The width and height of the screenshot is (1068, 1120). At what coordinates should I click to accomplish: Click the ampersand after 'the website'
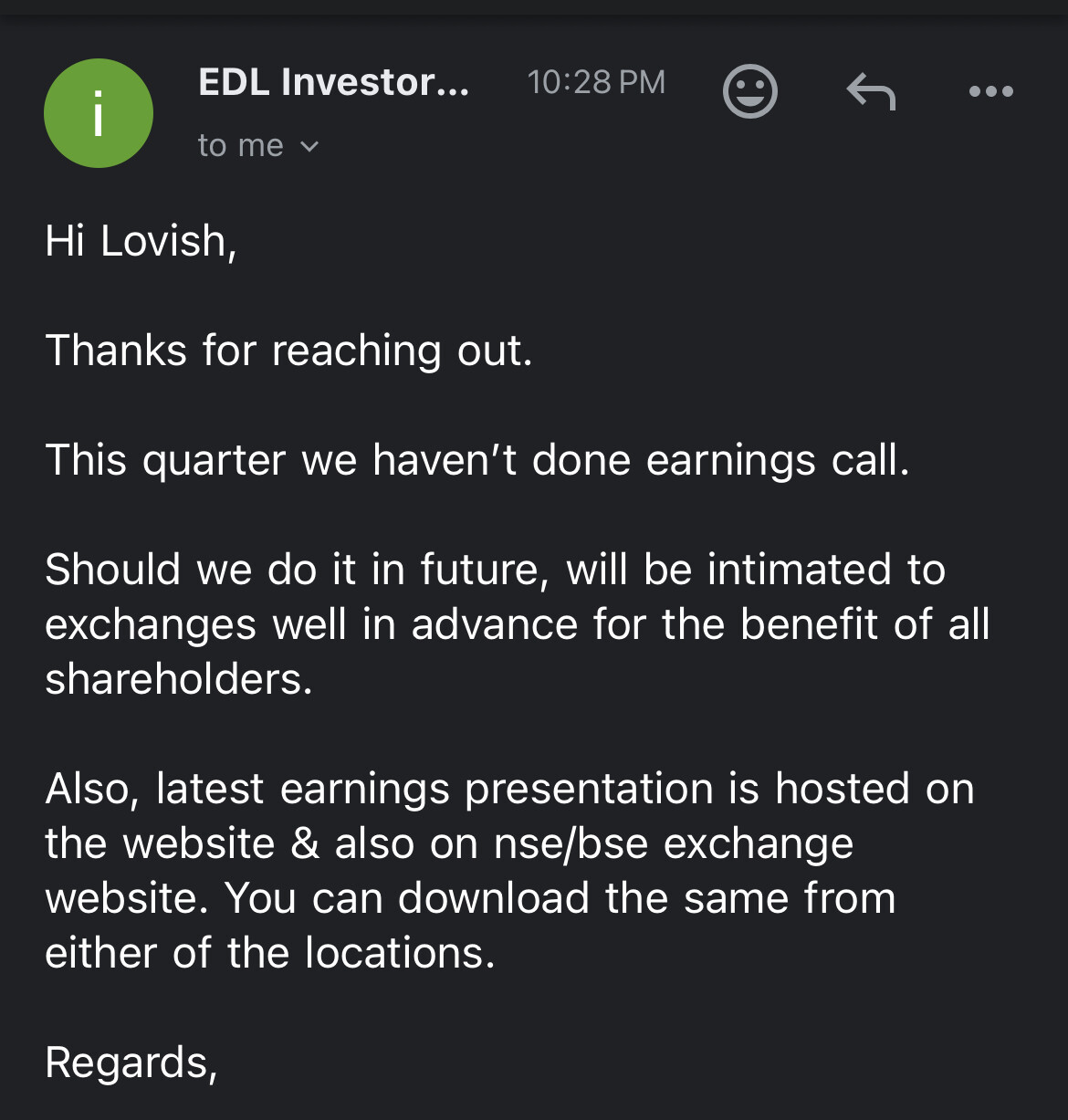305,843
